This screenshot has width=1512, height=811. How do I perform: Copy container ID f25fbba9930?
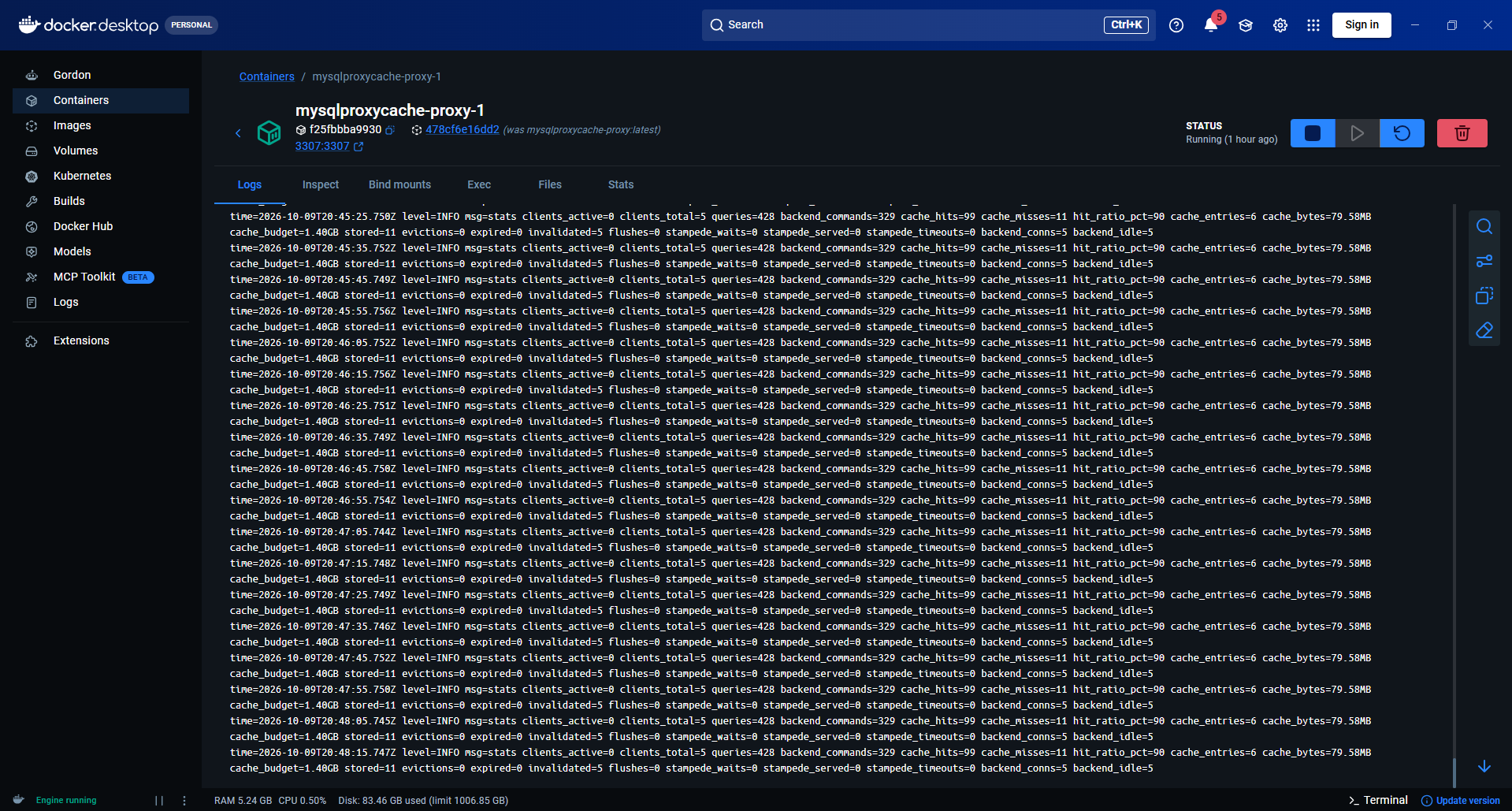pos(390,130)
